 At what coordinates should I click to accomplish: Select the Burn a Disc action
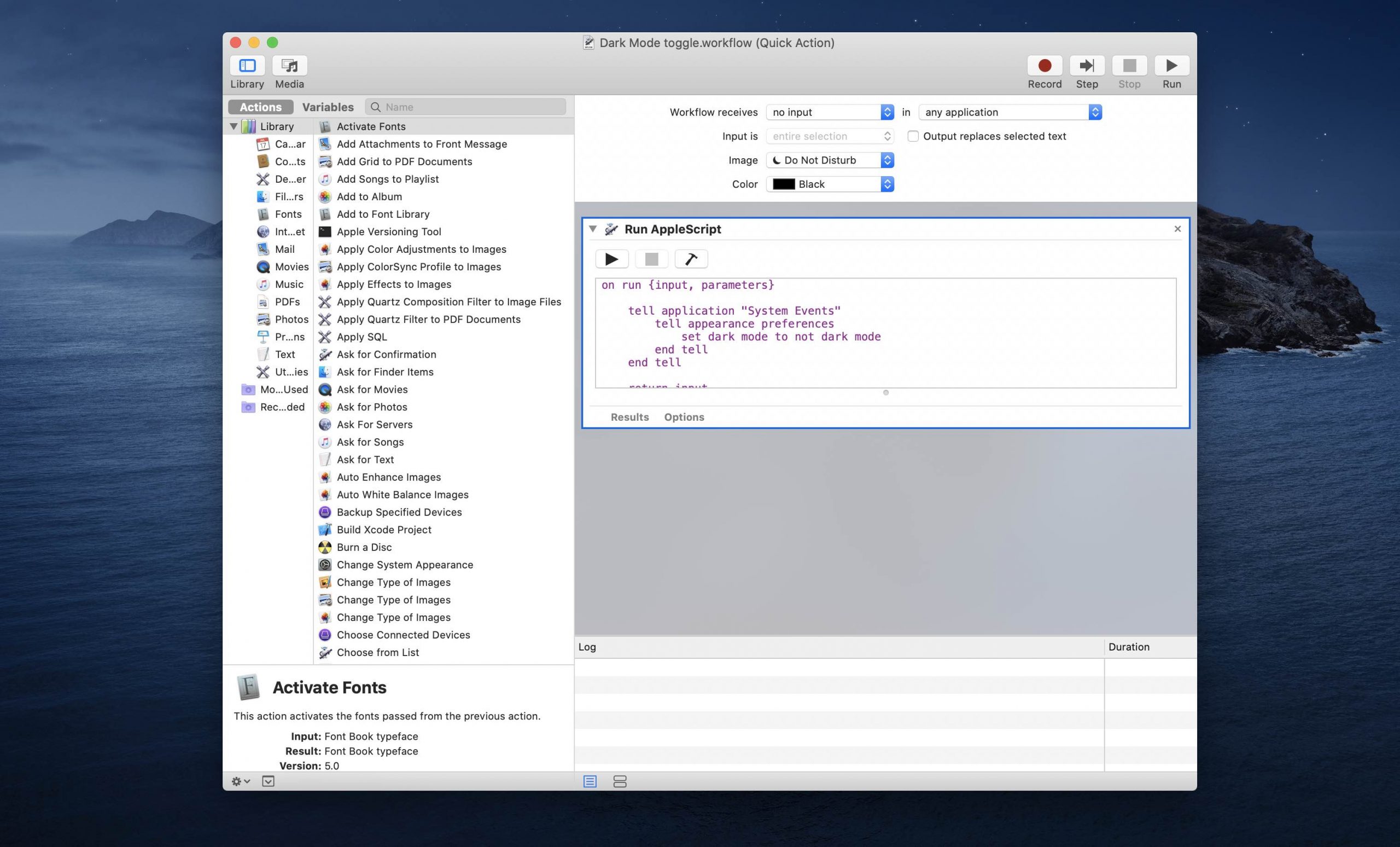(444, 547)
